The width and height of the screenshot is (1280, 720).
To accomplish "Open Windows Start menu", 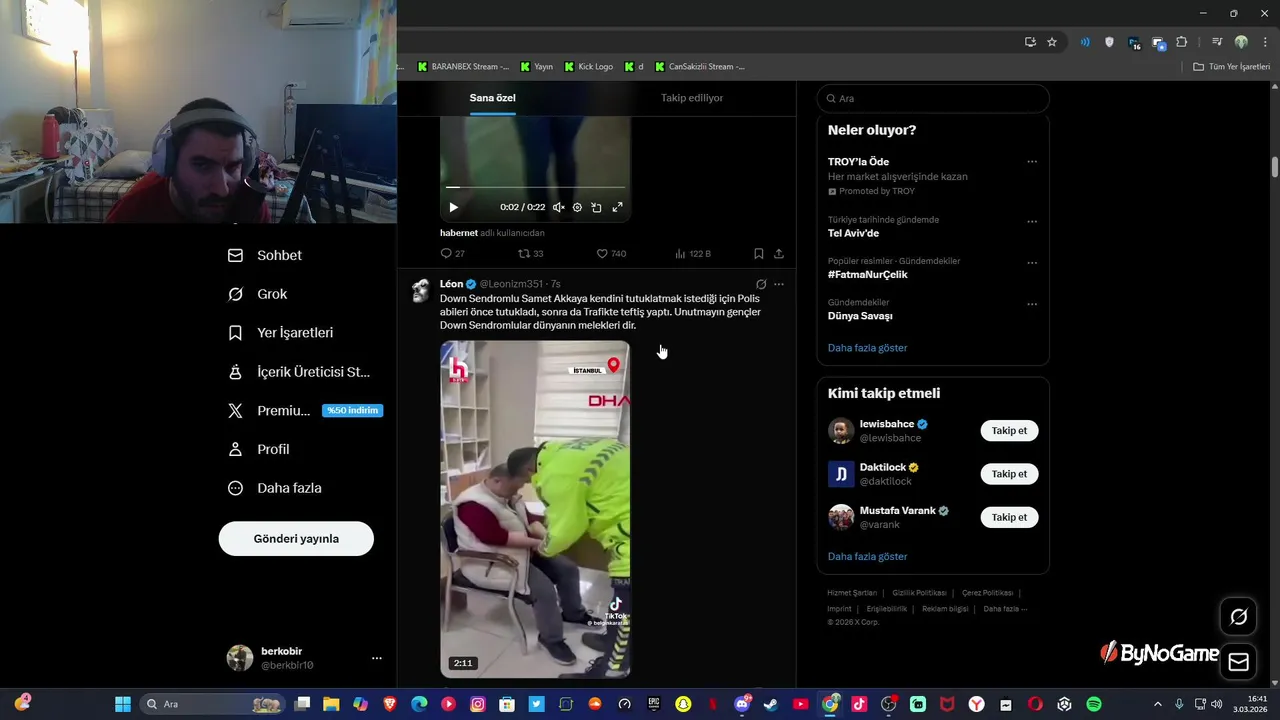I will (x=123, y=704).
